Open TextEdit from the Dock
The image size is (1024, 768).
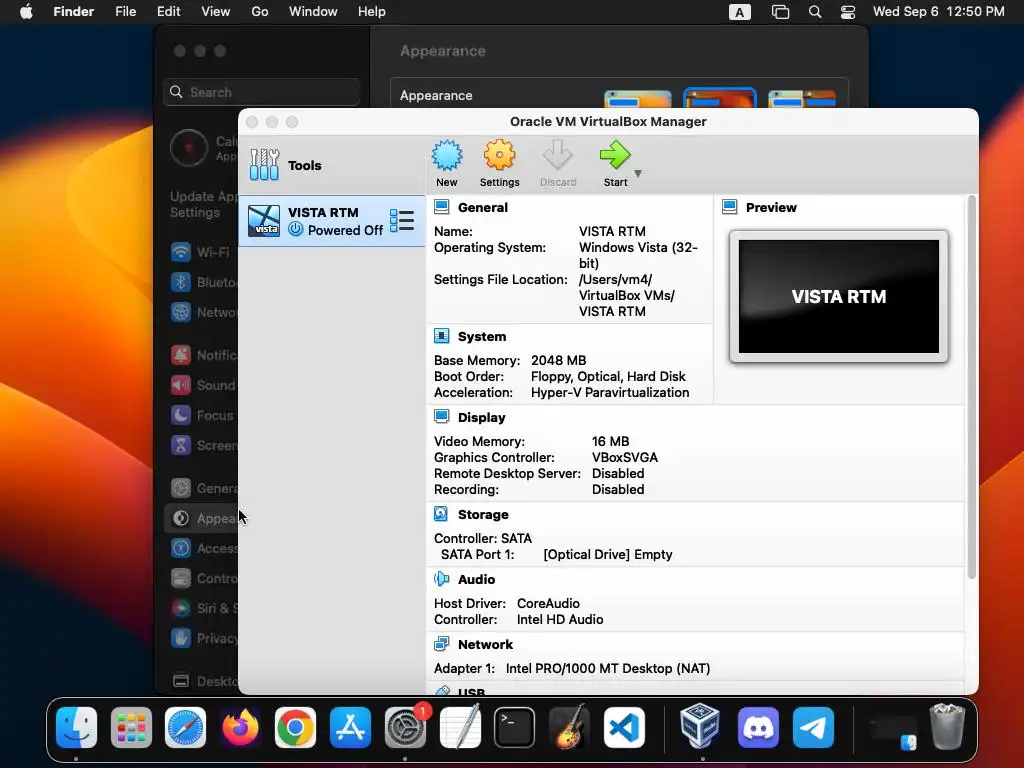pyautogui.click(x=460, y=728)
